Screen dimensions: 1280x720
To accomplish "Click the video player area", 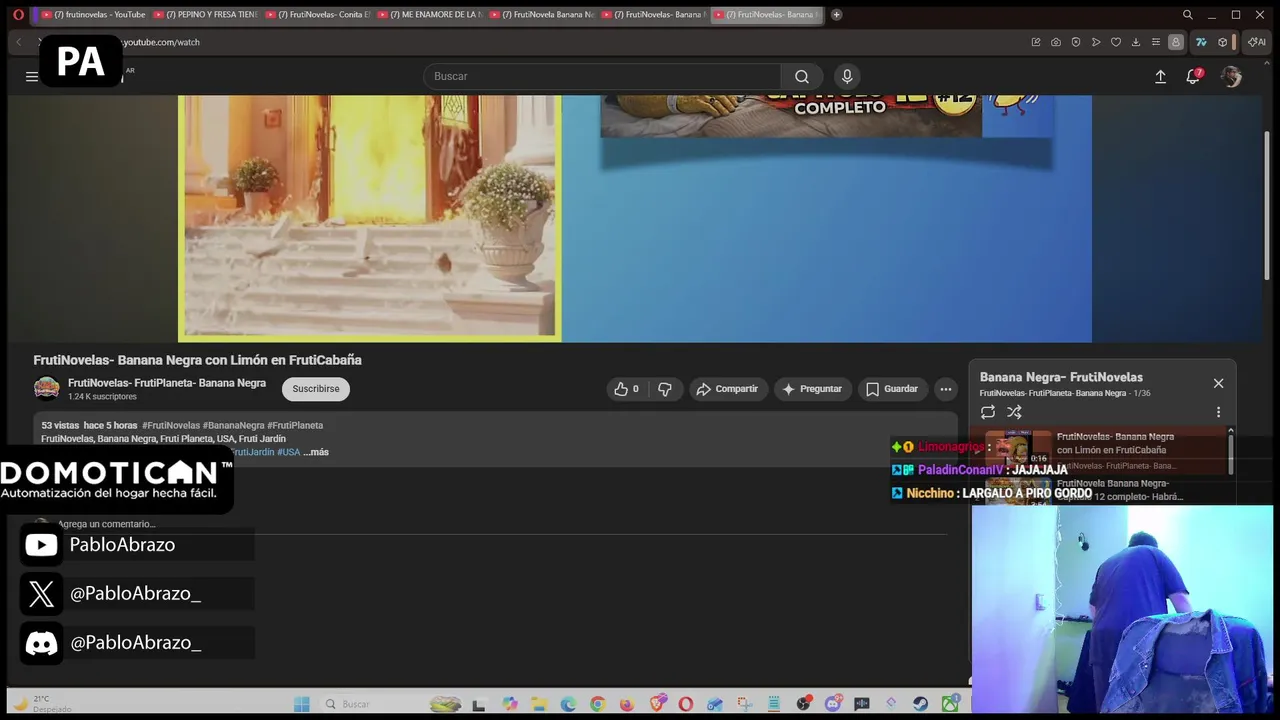I will 635,218.
